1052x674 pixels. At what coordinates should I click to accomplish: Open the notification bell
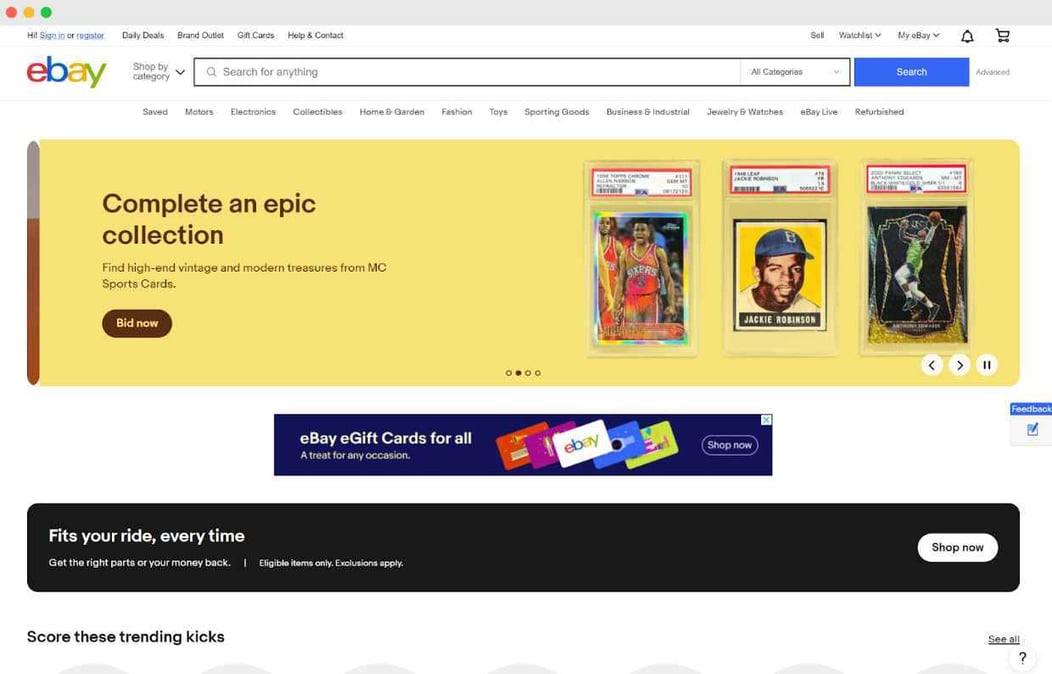coord(966,35)
